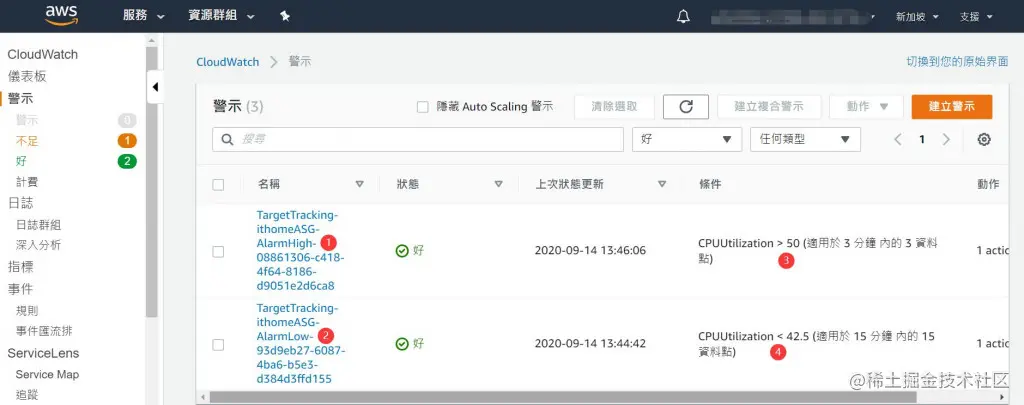Select all alarms header checkbox
Screen dimensions: 1024x405
(218, 185)
